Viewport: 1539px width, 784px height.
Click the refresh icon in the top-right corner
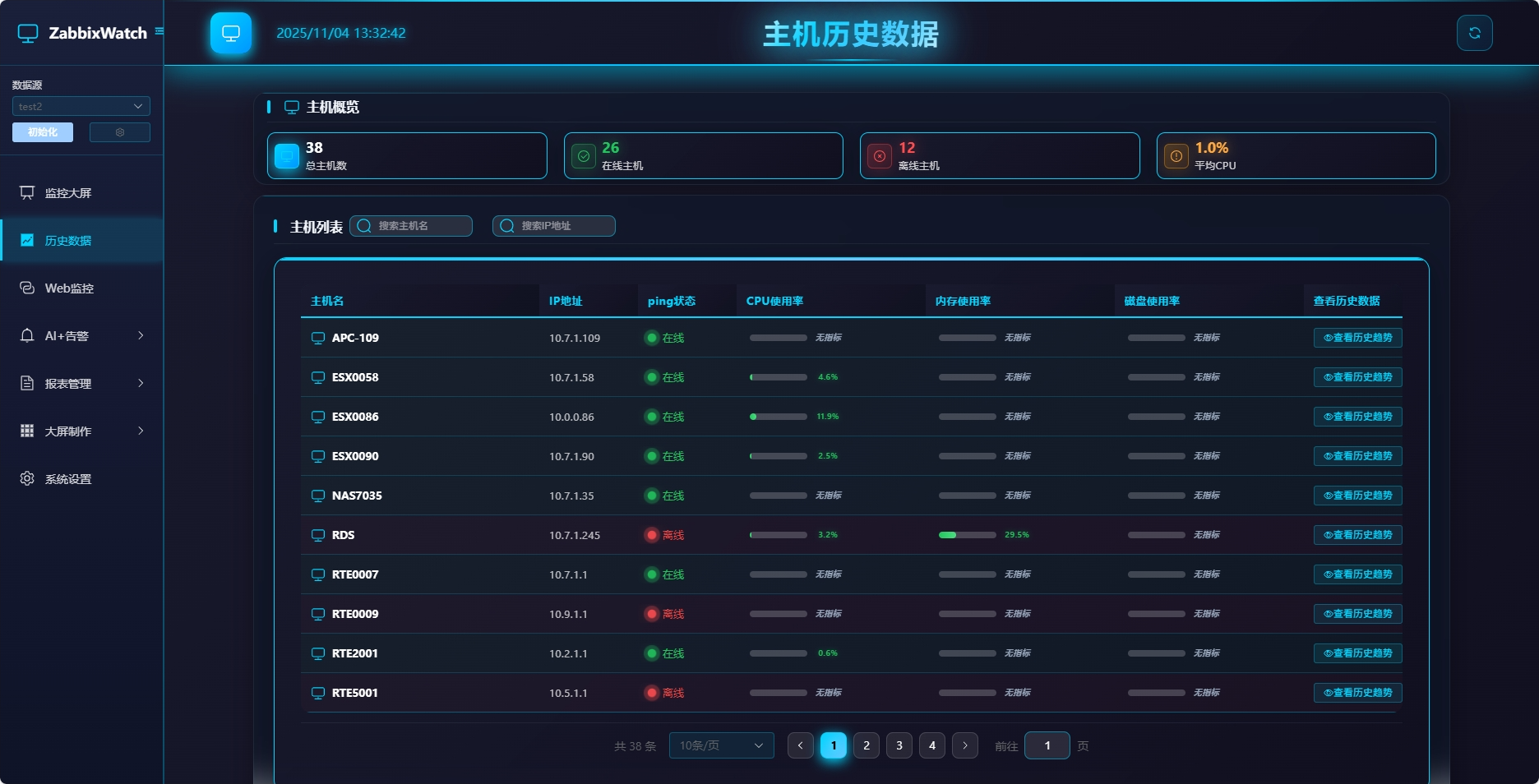point(1475,33)
